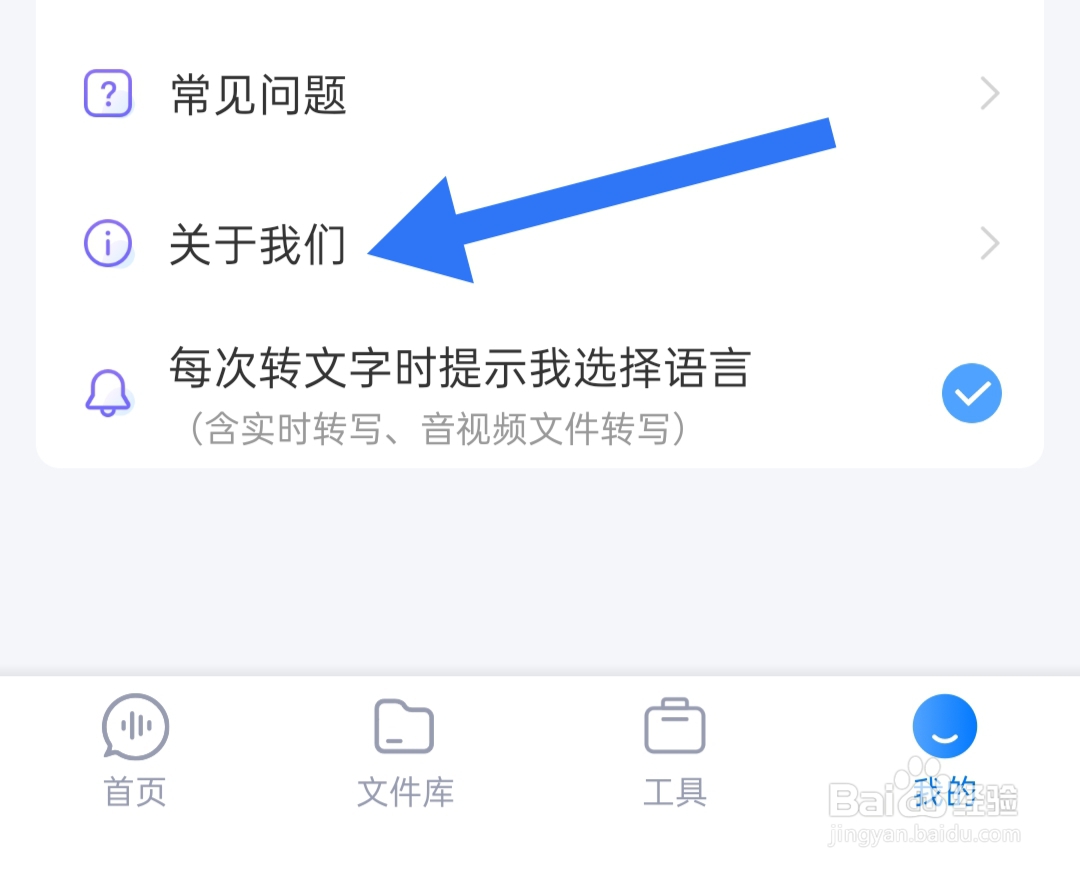This screenshot has height=871, width=1080.
Task: Tap the bell notification icon
Action: (108, 392)
